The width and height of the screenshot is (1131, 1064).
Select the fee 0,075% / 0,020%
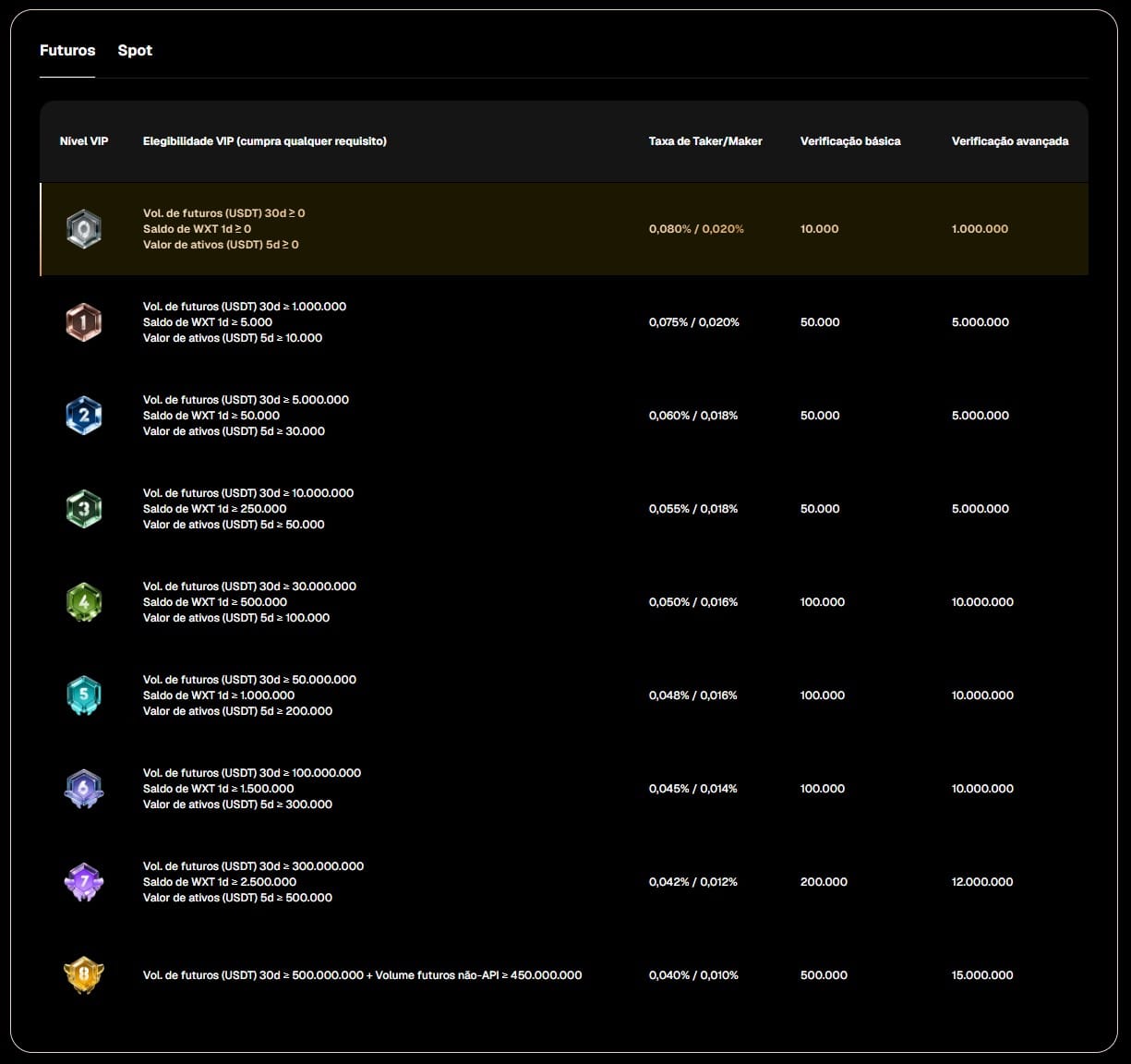coord(694,322)
